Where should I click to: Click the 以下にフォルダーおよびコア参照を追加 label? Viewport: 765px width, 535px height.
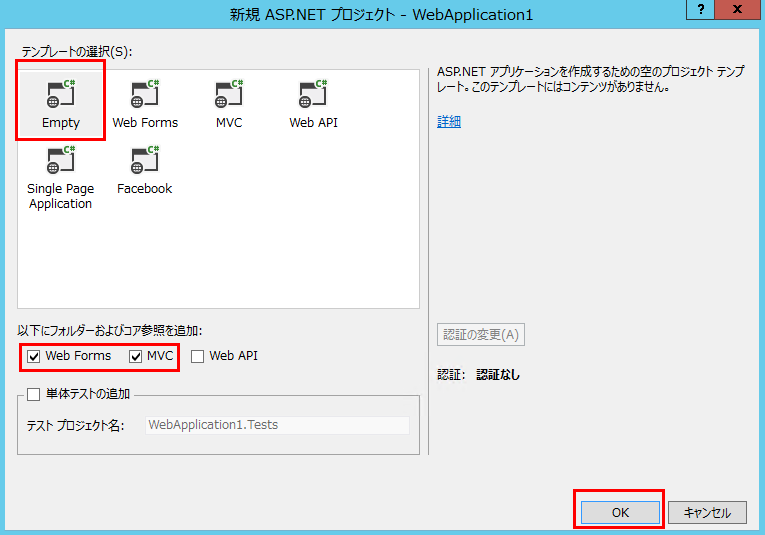[110, 331]
